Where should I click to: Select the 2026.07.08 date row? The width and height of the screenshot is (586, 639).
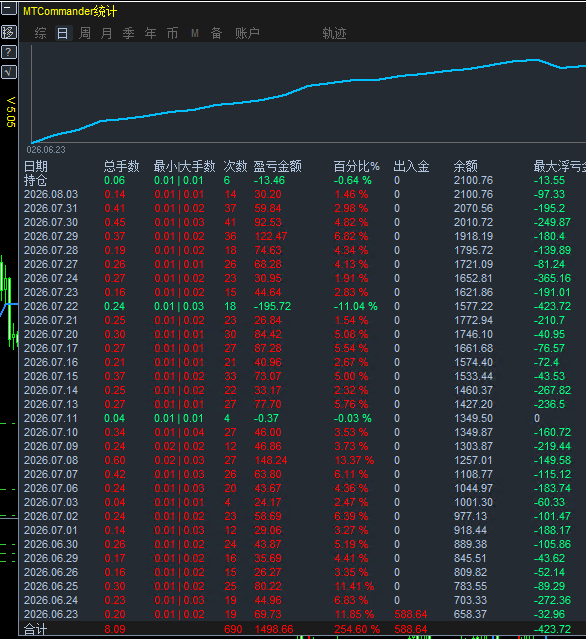(51, 461)
